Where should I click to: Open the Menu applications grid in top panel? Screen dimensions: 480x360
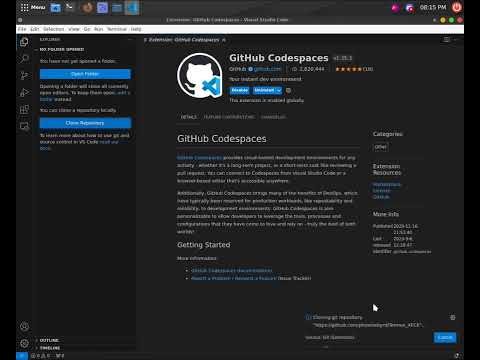tap(33, 7)
